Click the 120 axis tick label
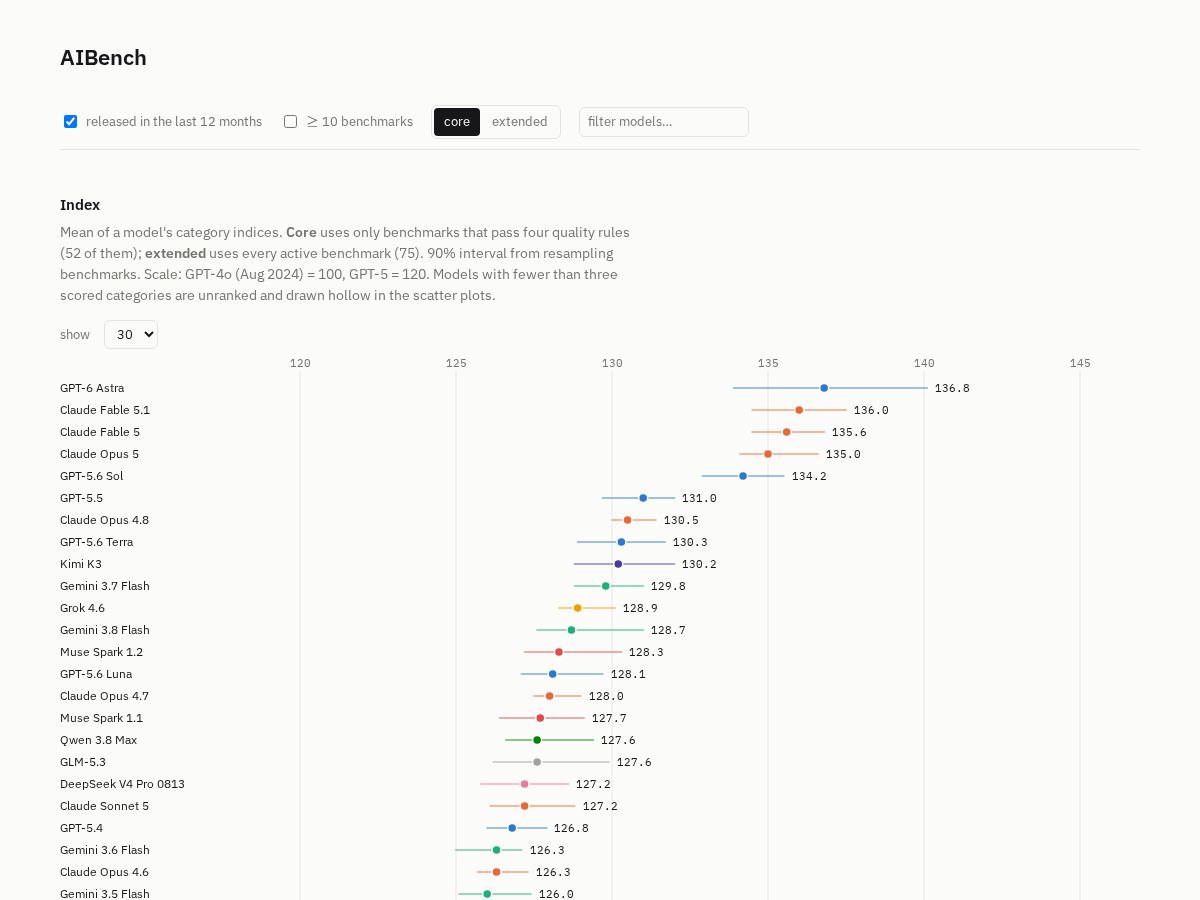The image size is (1200, 900). 300,363
